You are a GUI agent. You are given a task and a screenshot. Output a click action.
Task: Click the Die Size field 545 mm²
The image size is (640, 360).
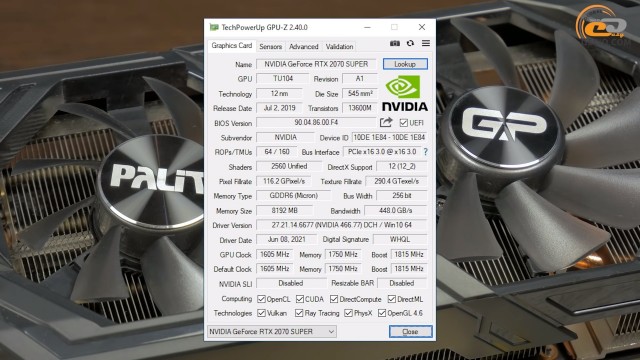359,93
